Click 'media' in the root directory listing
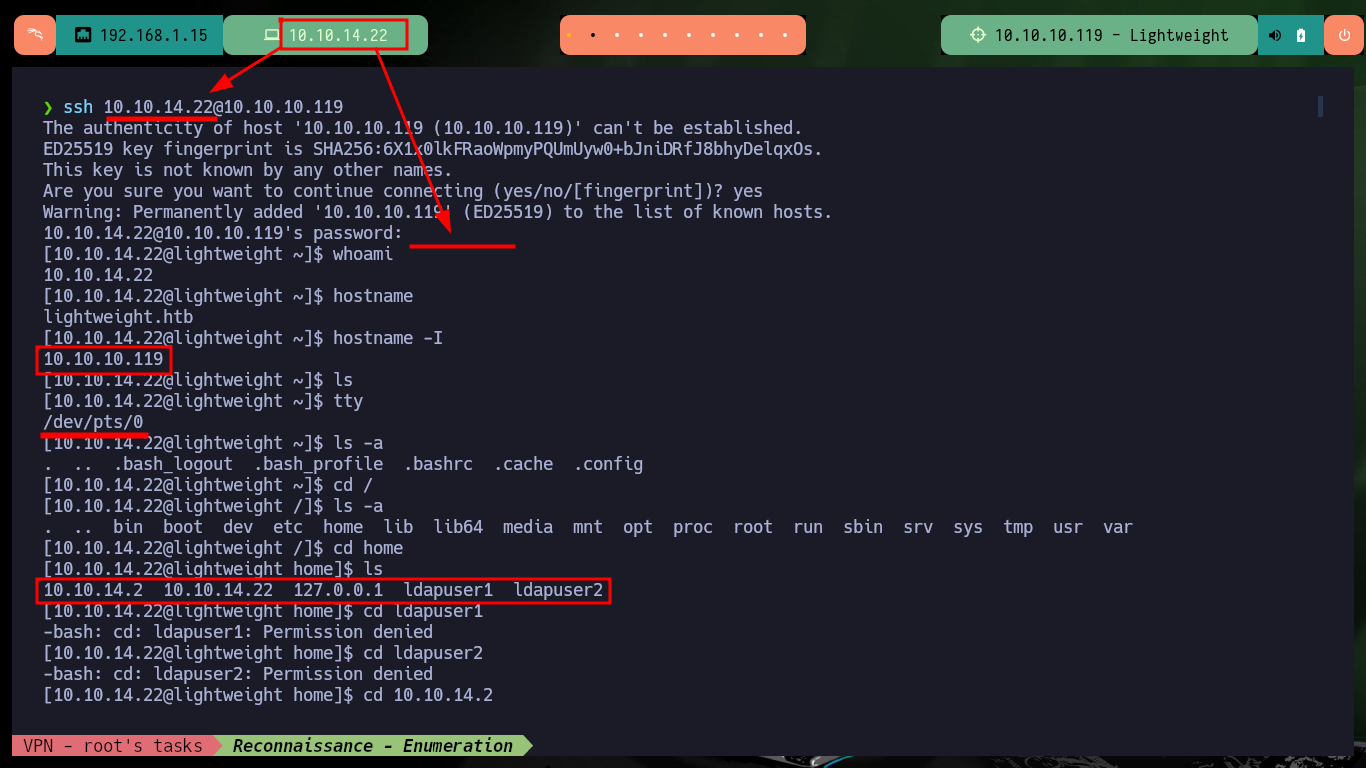The image size is (1366, 768). tap(528, 527)
